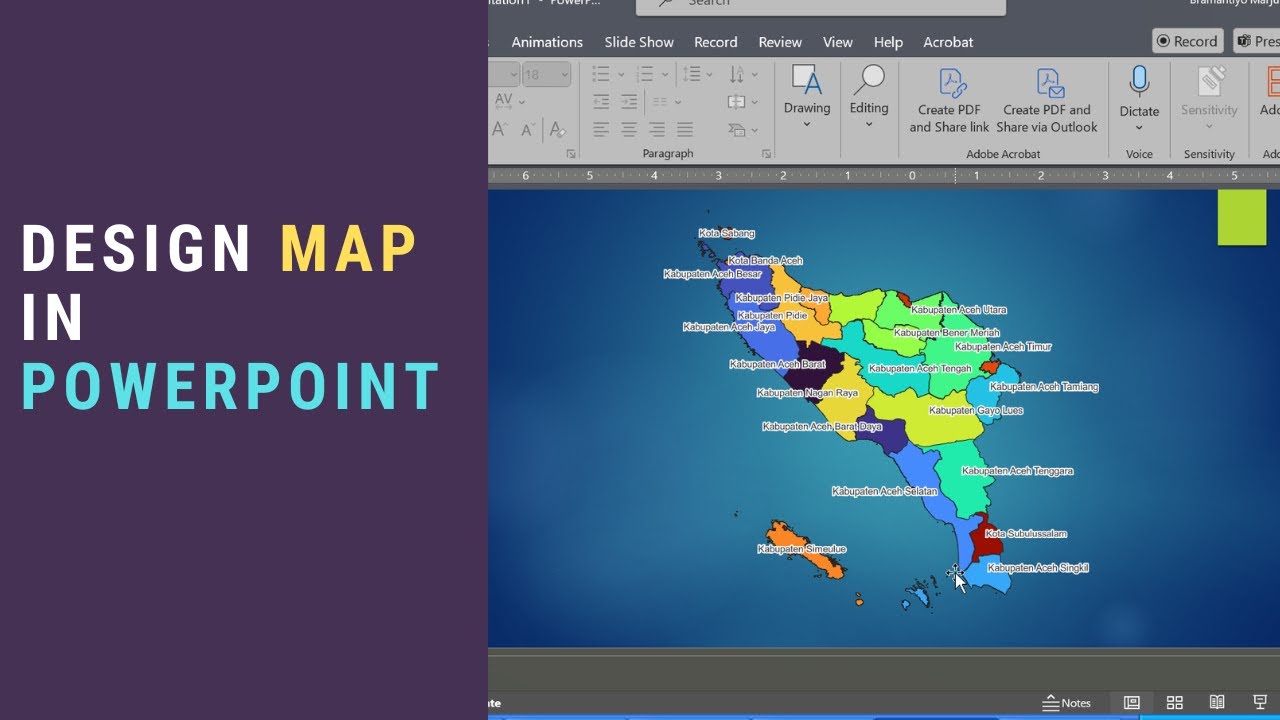
Task: Apply bulleted list formatting
Action: pyautogui.click(x=601, y=74)
